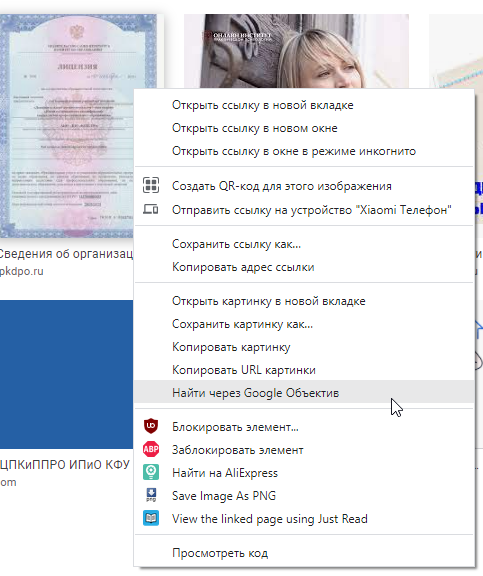This screenshot has width=483, height=576.
Task: Select 'Создать QR-код для этого изображения'
Action: 305,186
